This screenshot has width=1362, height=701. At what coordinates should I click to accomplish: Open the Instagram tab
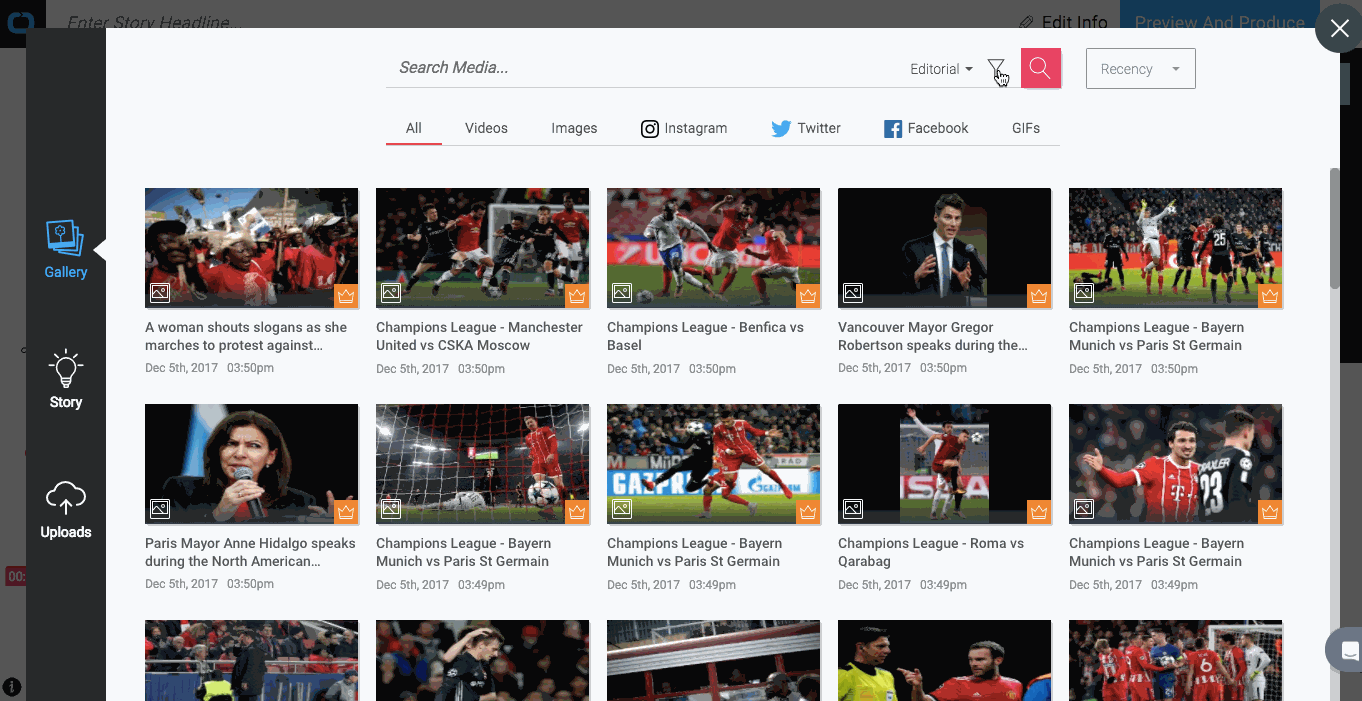[x=684, y=128]
